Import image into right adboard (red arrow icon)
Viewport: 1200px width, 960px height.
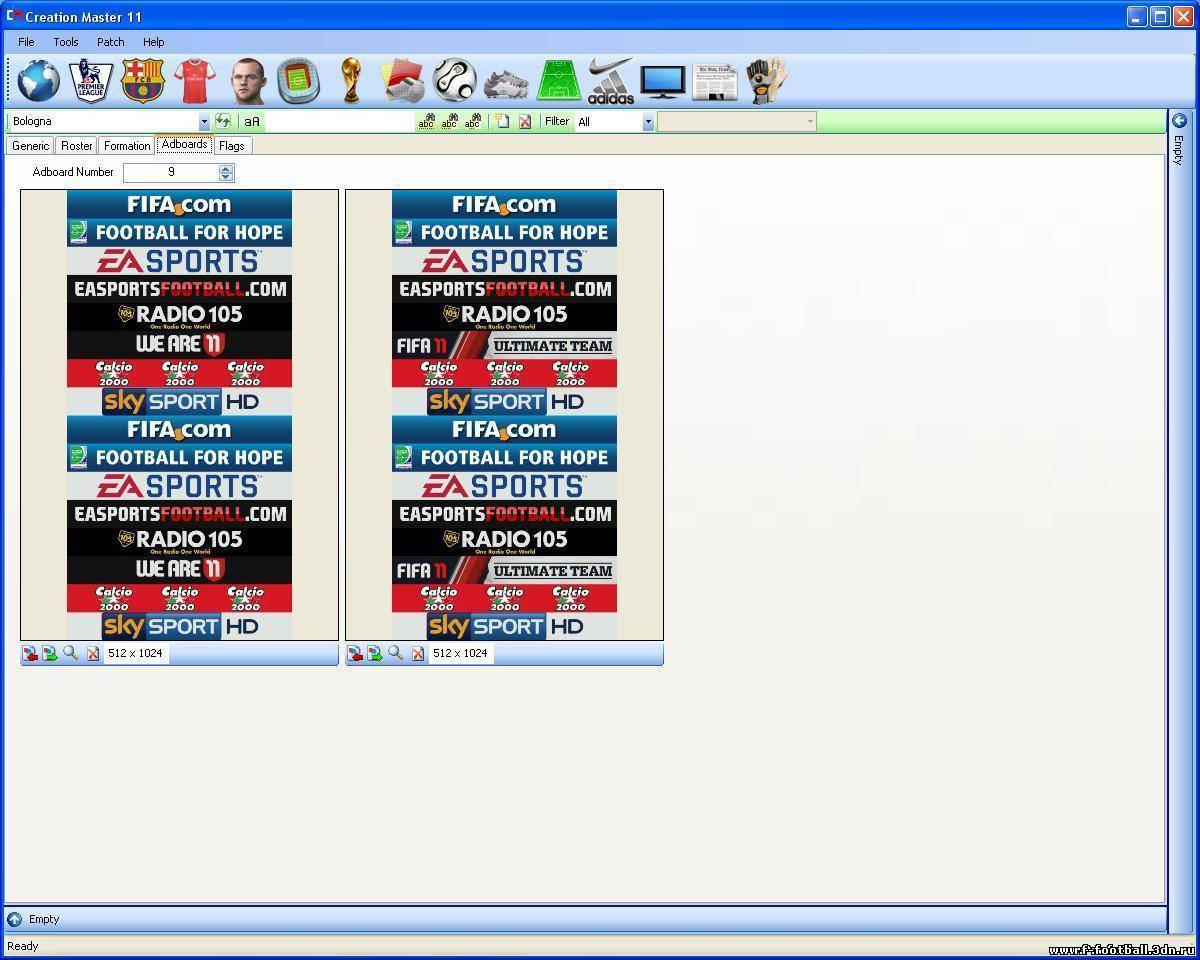pyautogui.click(x=355, y=653)
